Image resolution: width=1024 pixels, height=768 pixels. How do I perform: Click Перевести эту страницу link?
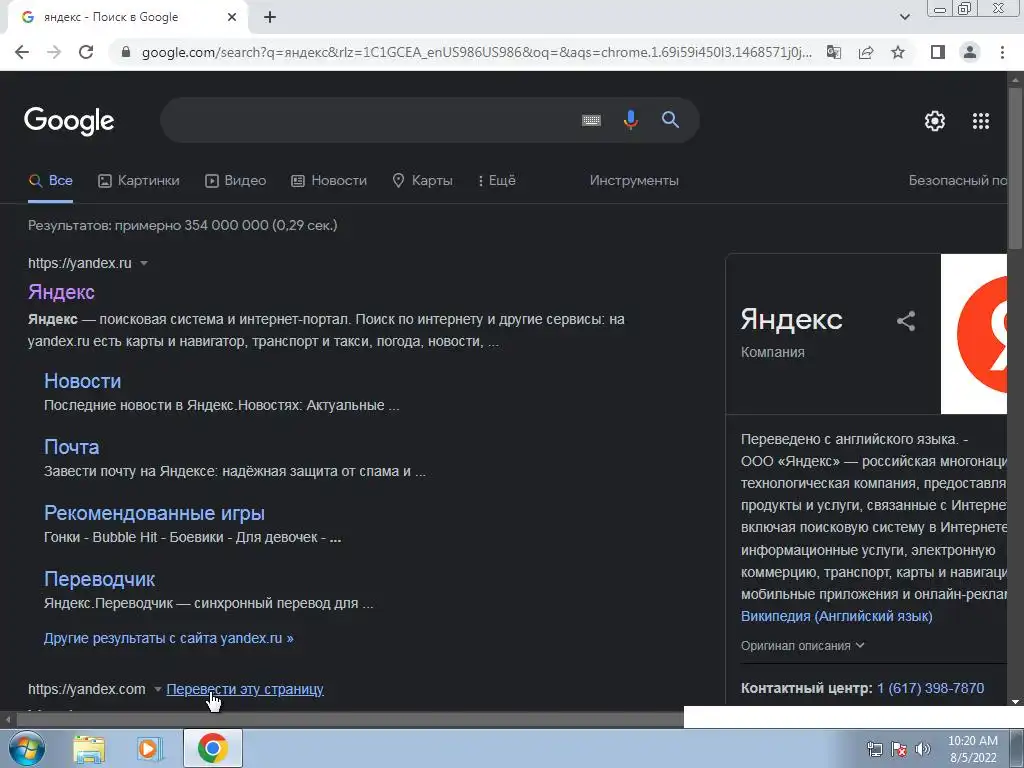245,689
